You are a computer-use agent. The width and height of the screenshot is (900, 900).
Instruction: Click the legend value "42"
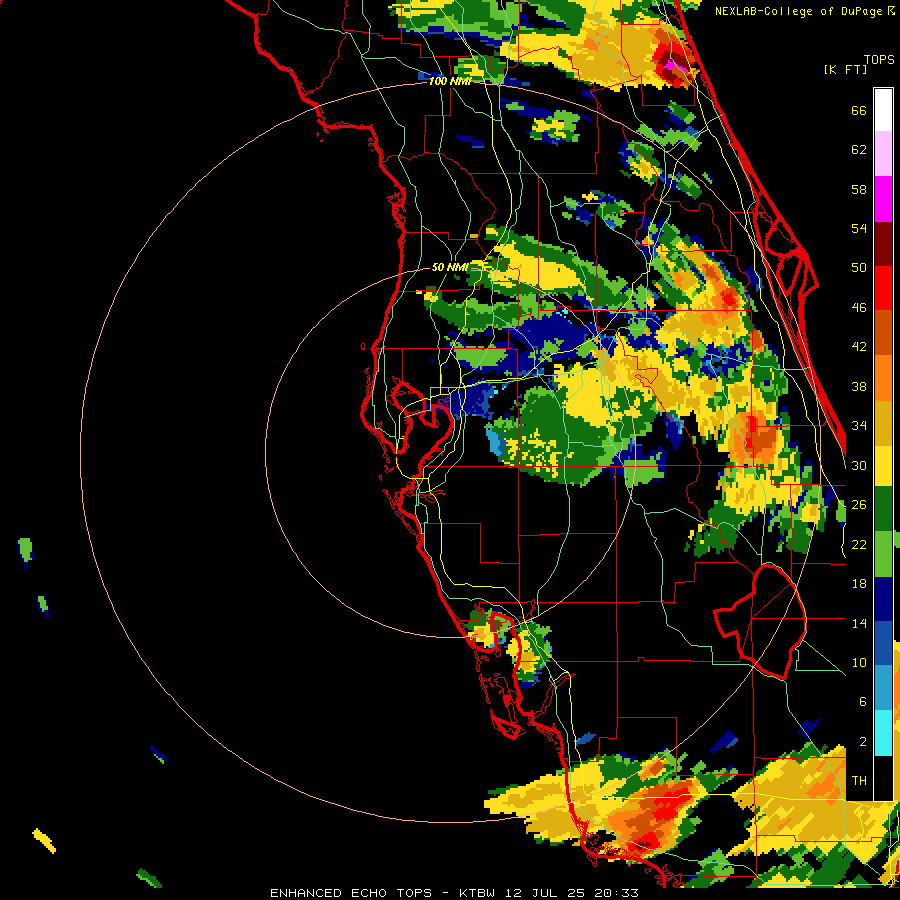(859, 347)
